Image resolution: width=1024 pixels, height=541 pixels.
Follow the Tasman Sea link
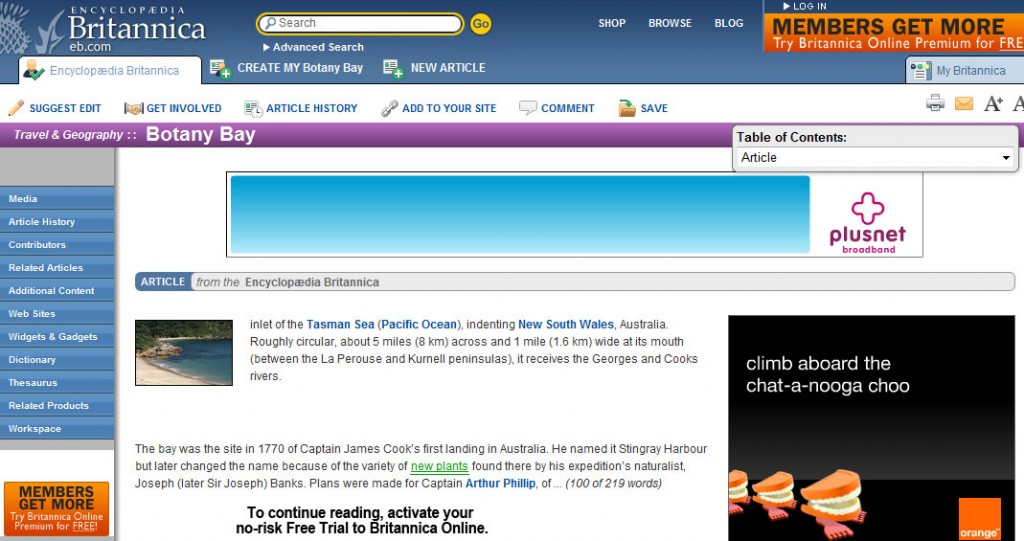pos(340,324)
